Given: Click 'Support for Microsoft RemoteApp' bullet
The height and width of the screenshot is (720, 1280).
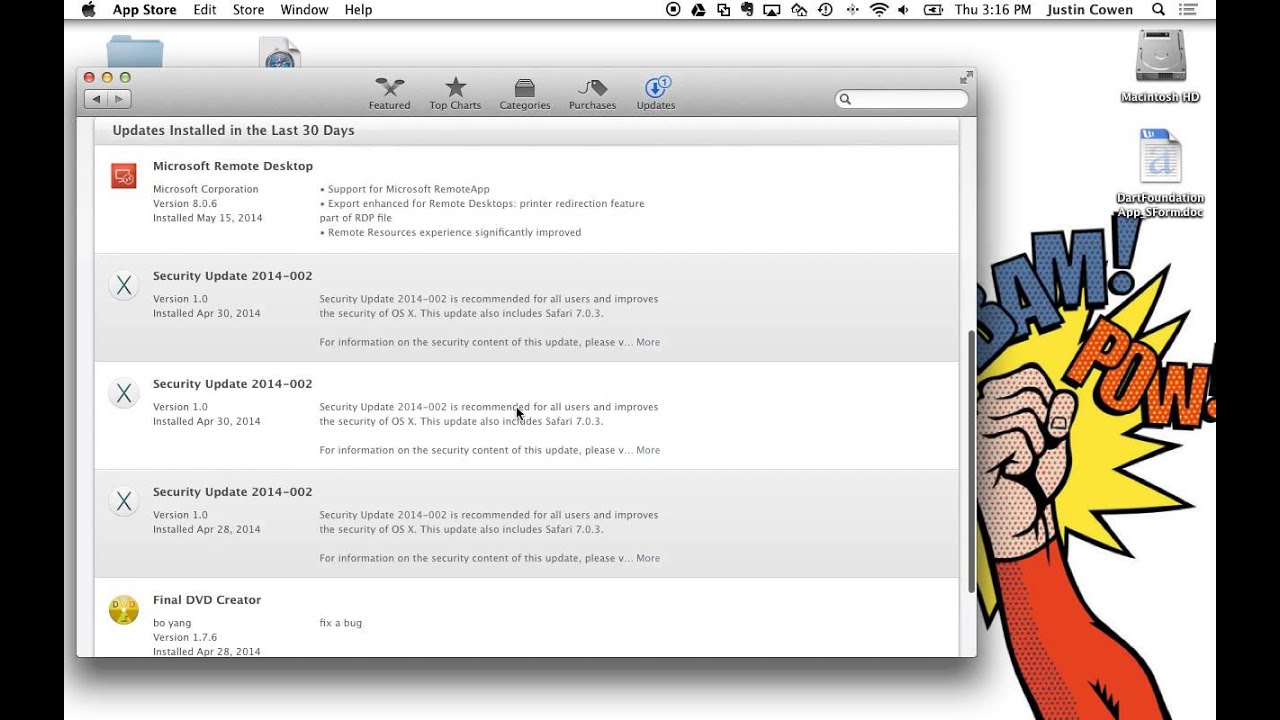Looking at the screenshot, I should (405, 189).
